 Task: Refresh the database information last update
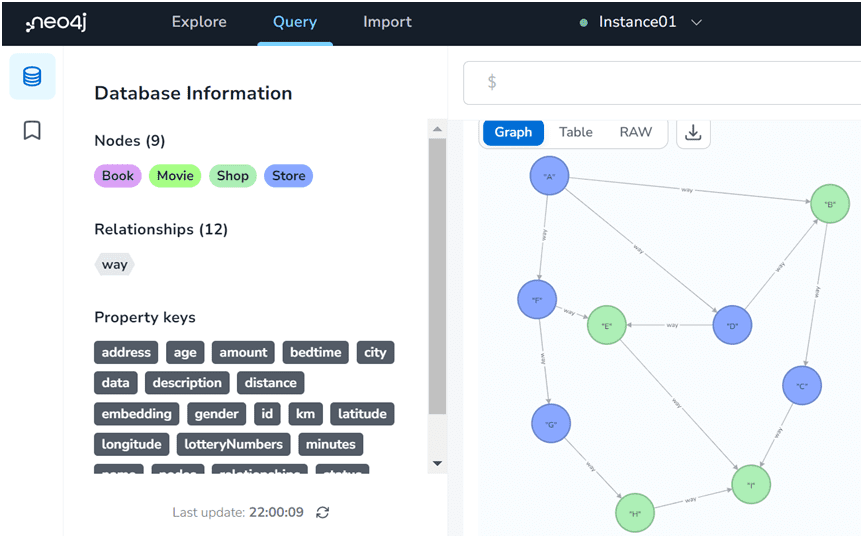(322, 512)
